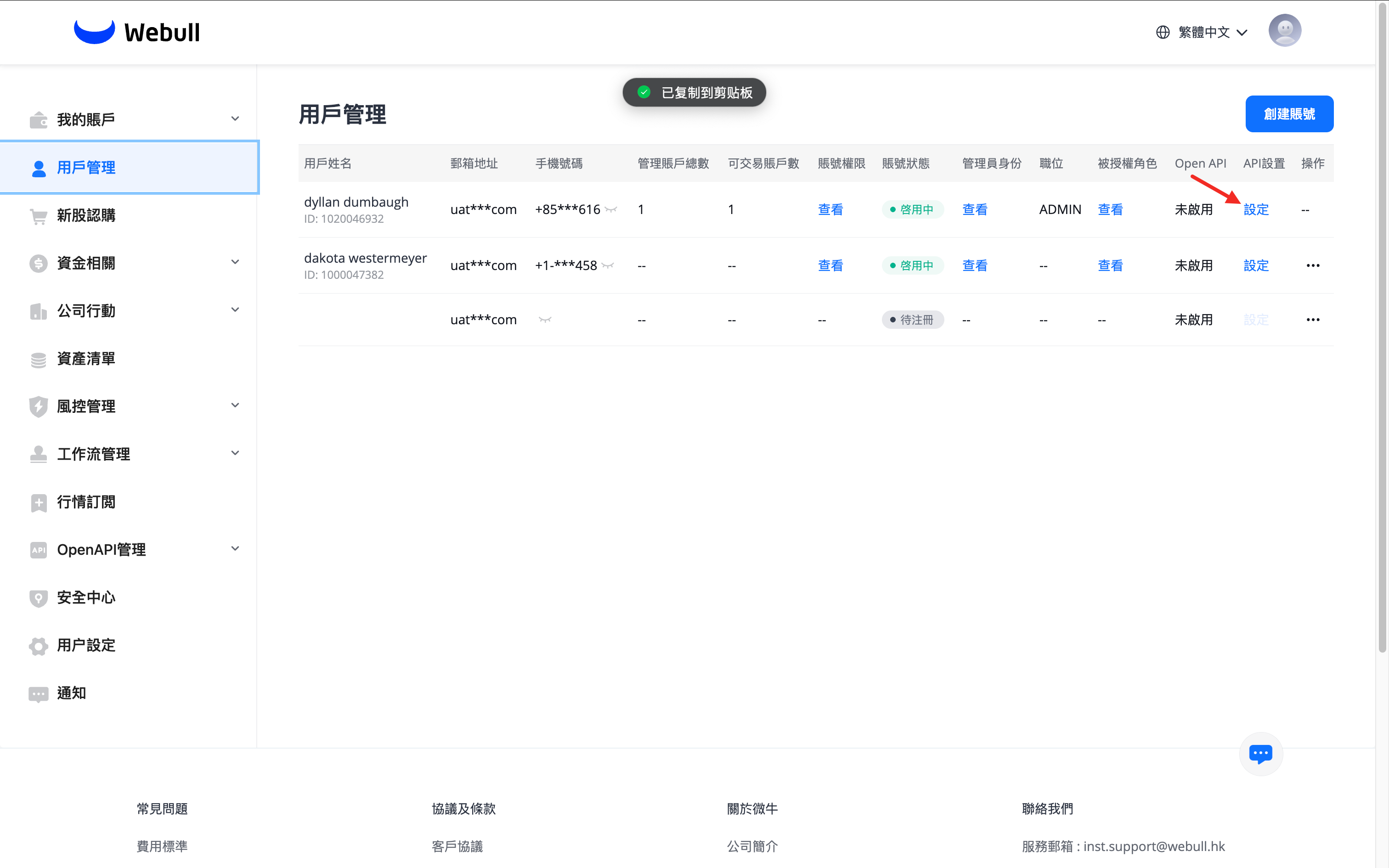This screenshot has width=1389, height=868.
Task: Click the globe language icon
Action: pos(1163,32)
